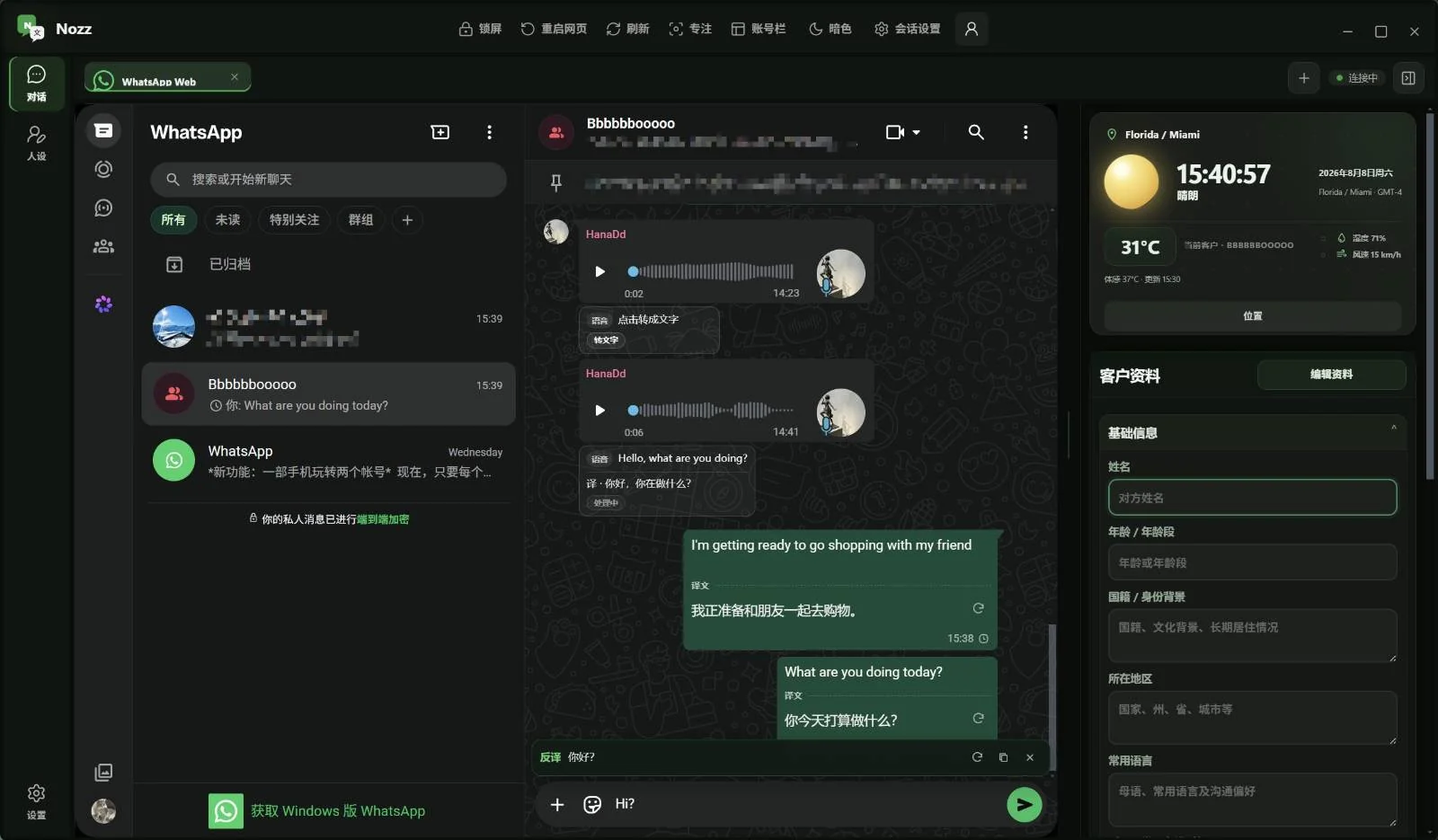Click the pinned message pin icon
This screenshot has height=840, width=1438.
point(556,183)
